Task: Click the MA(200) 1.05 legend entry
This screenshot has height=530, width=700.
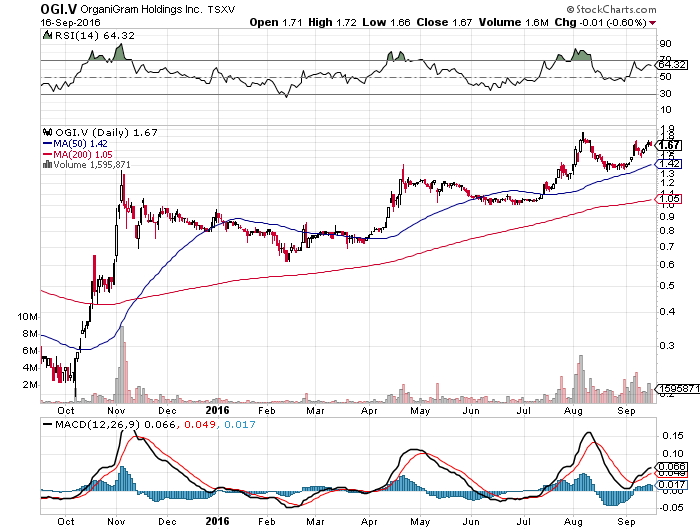Action: [x=78, y=154]
